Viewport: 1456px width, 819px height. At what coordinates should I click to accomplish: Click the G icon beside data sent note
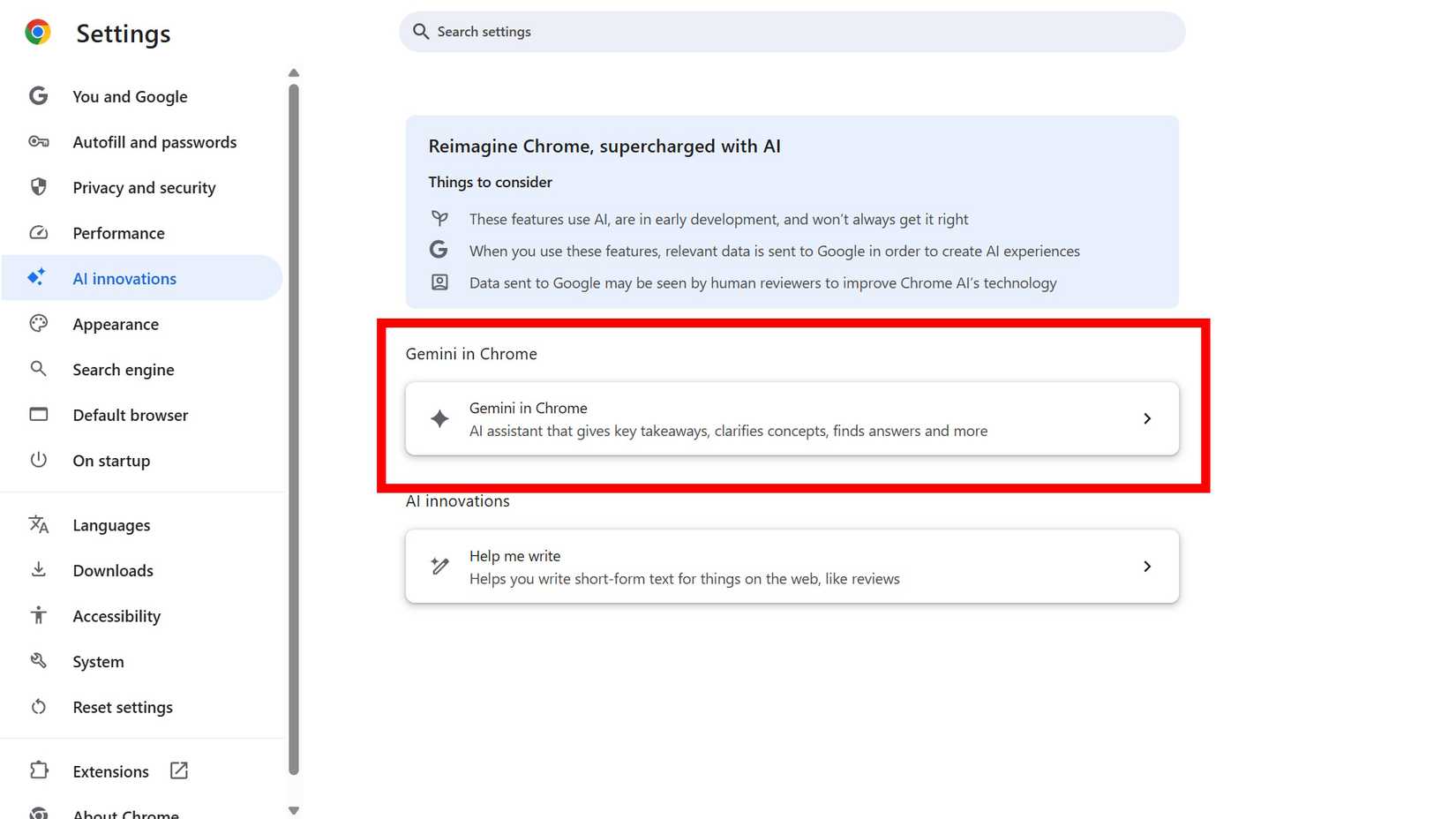[439, 250]
